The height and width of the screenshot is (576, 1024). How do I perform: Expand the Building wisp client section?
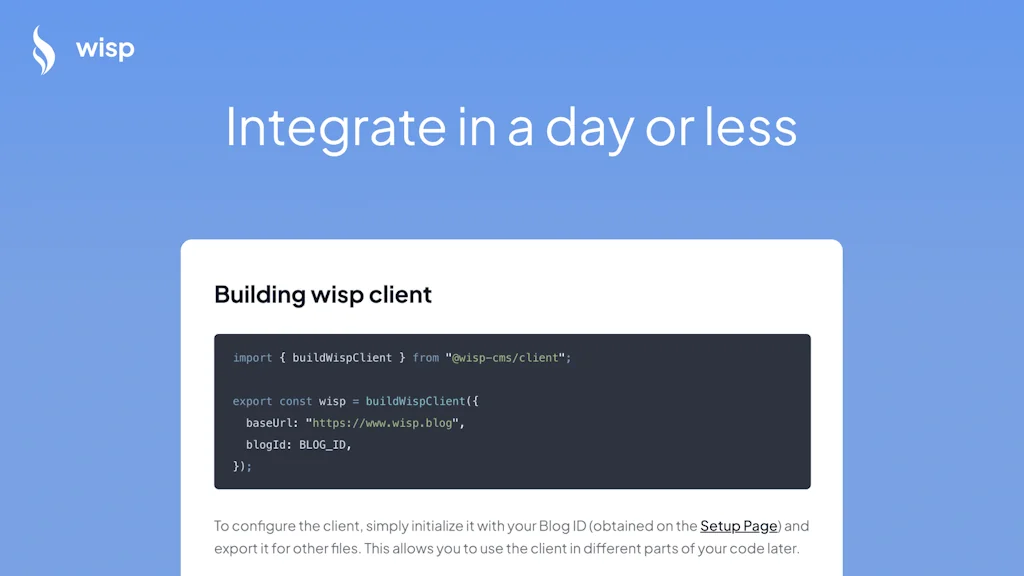pos(322,294)
